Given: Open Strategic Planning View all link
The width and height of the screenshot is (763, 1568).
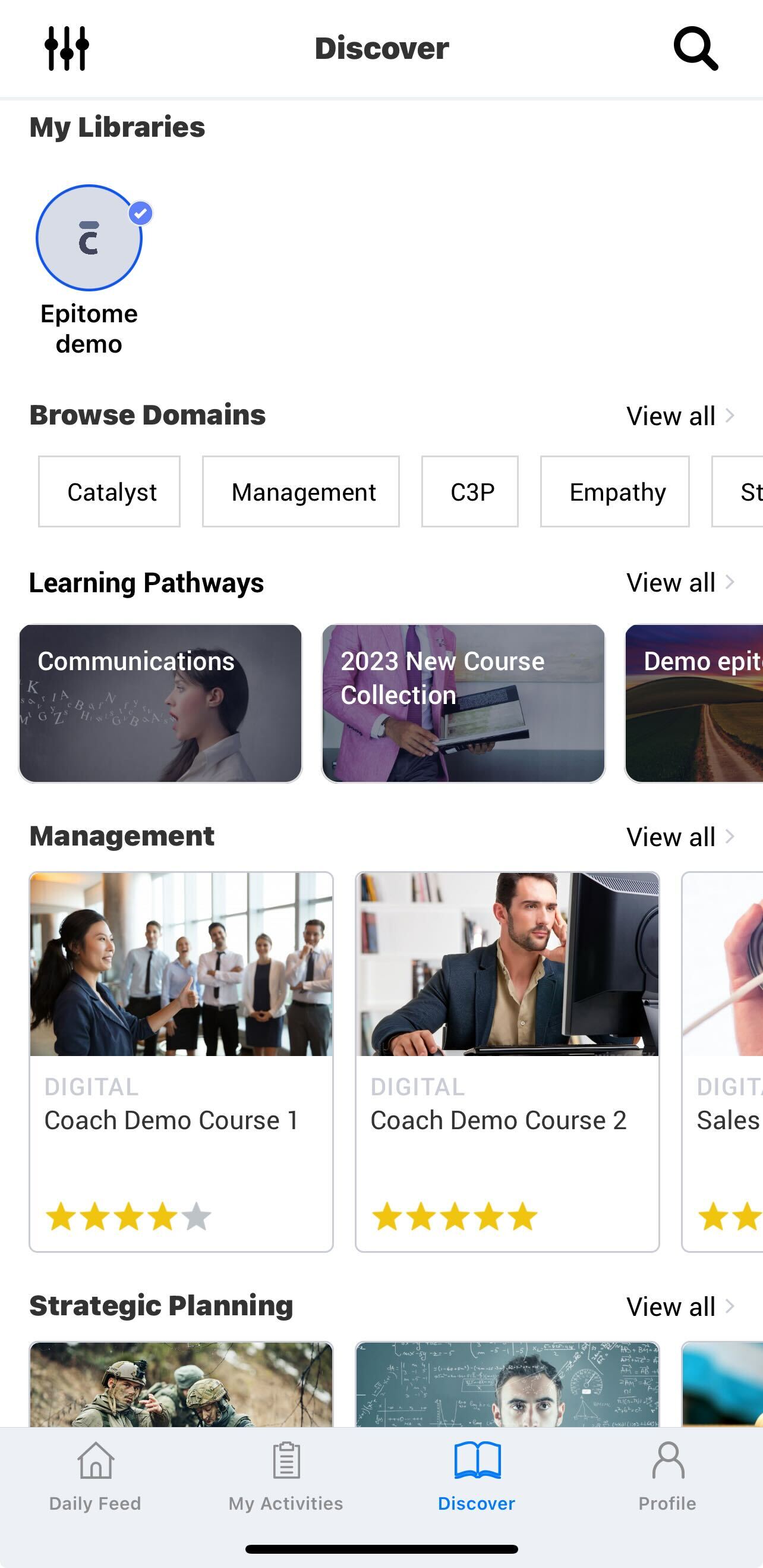Looking at the screenshot, I should point(681,1306).
